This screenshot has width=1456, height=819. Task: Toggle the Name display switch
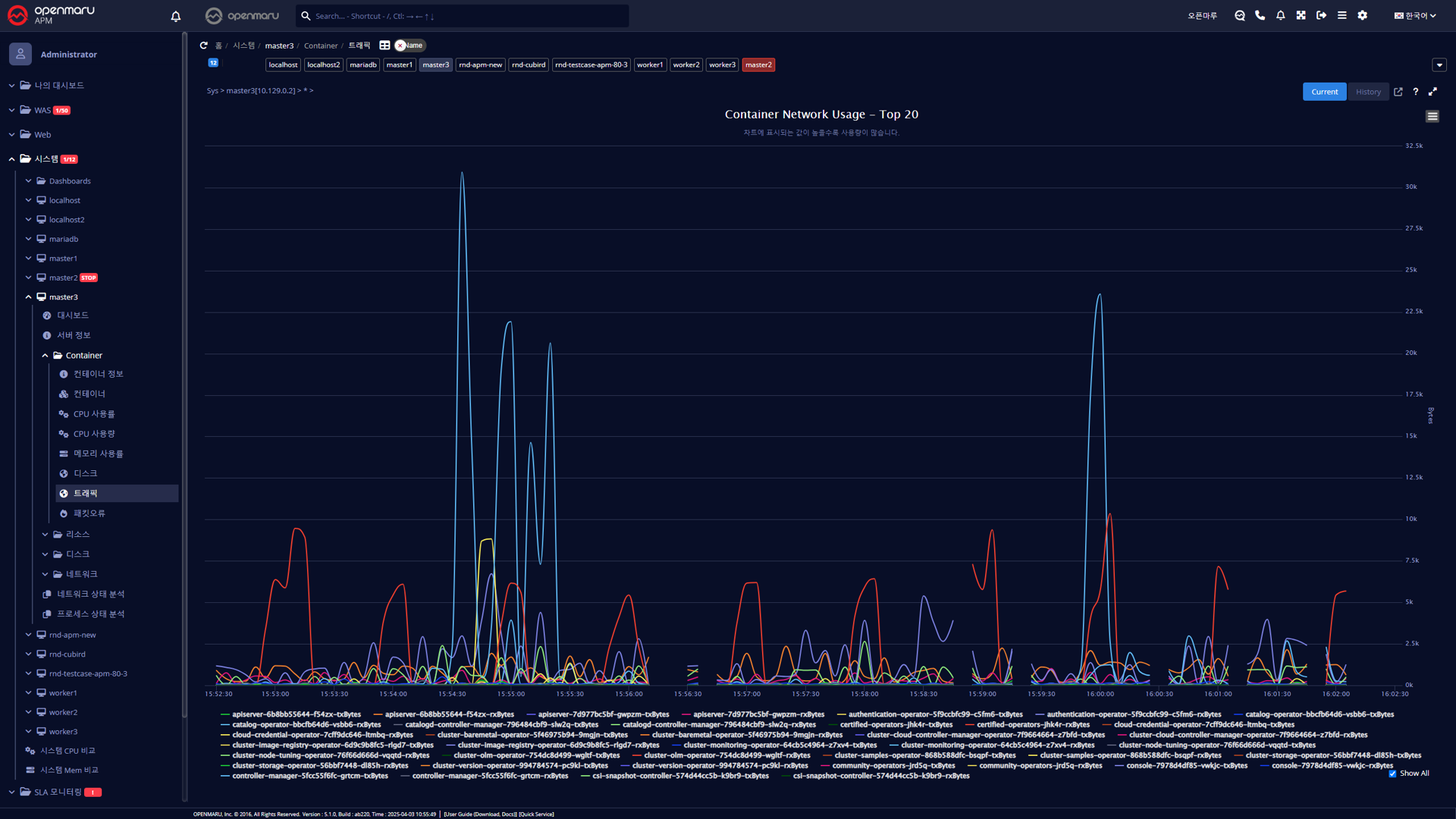(409, 45)
